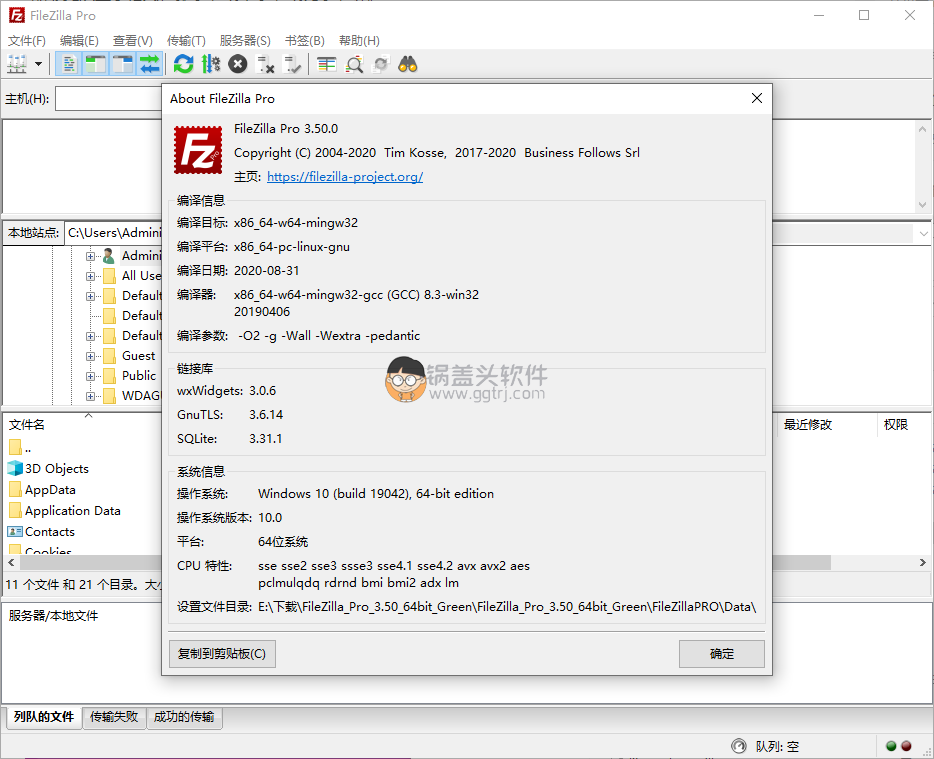
Task: Expand the All Users folder node
Action: 90,276
